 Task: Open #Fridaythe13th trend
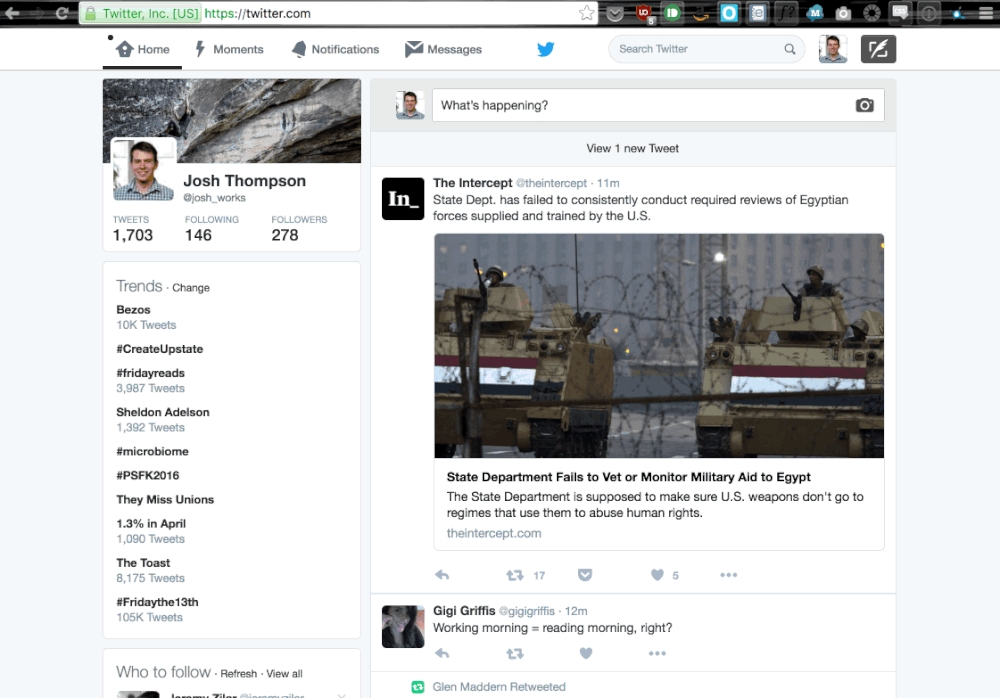coord(158,602)
